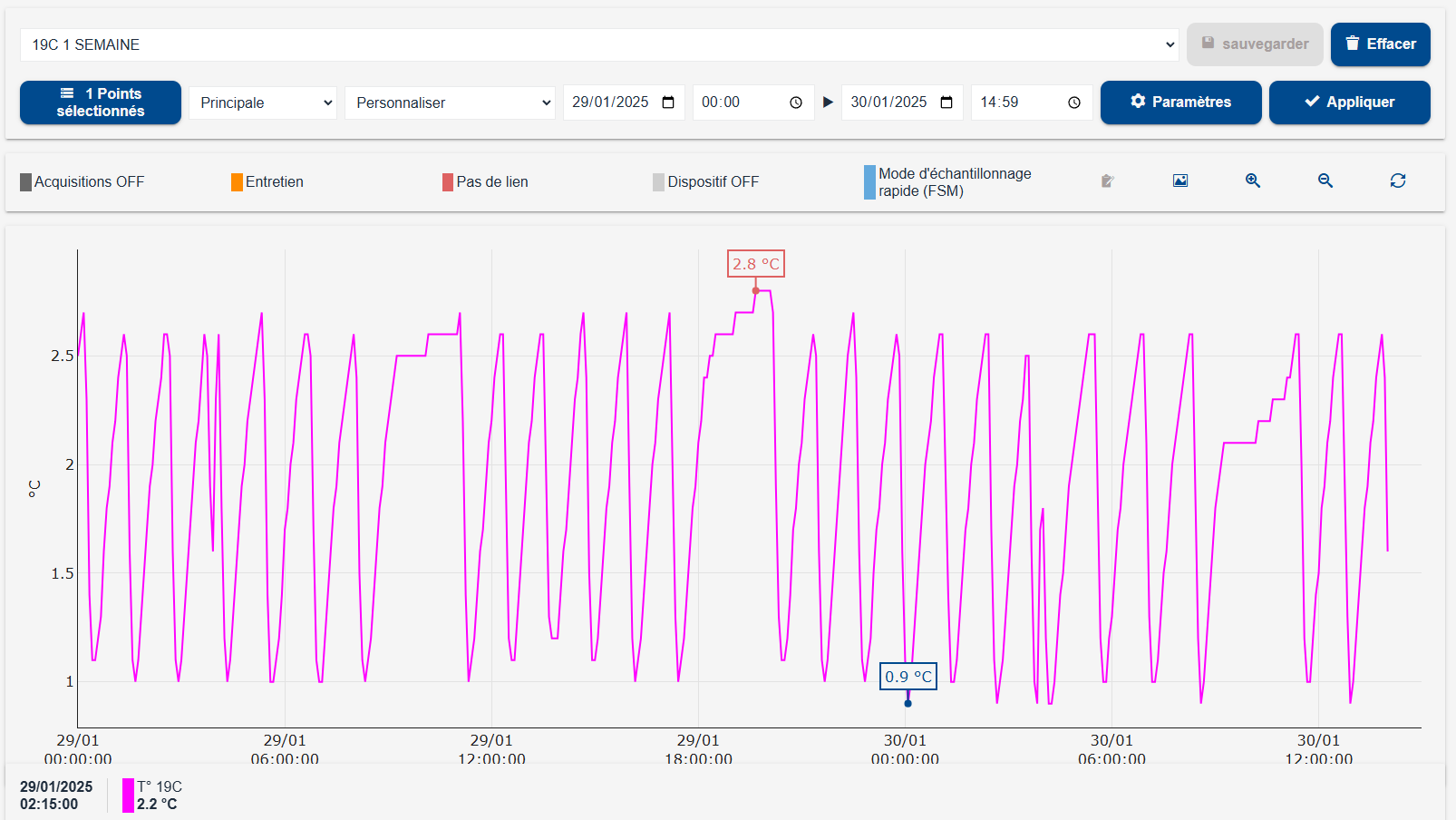Refresh the chart view

click(x=1397, y=181)
